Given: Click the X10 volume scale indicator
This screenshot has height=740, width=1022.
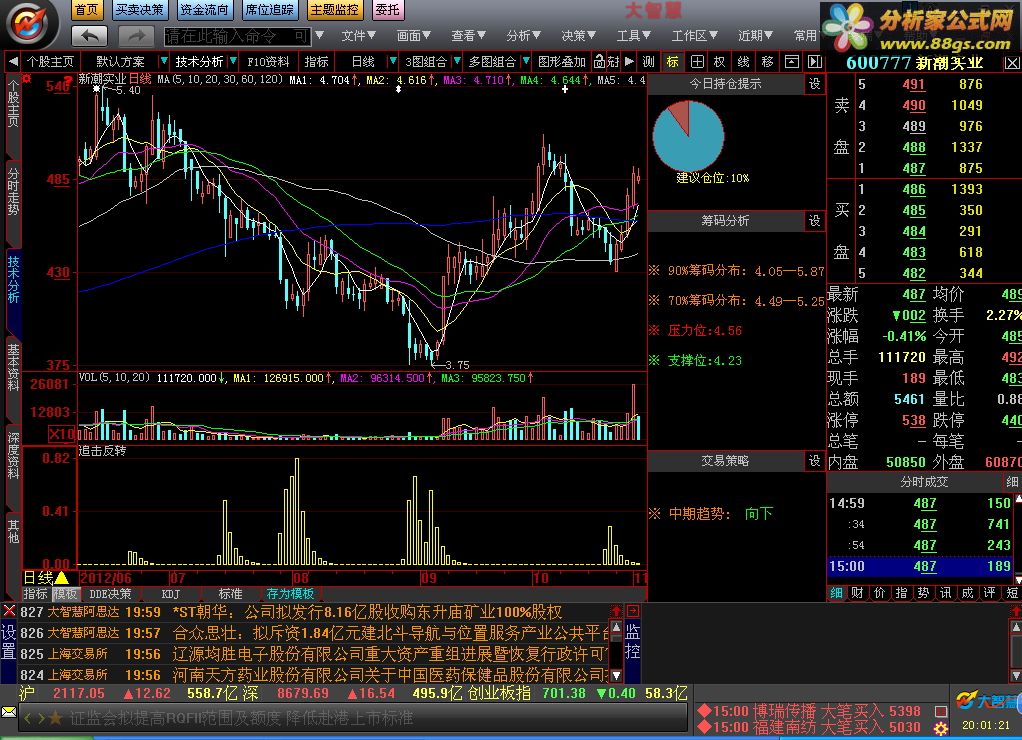Looking at the screenshot, I should click(63, 434).
